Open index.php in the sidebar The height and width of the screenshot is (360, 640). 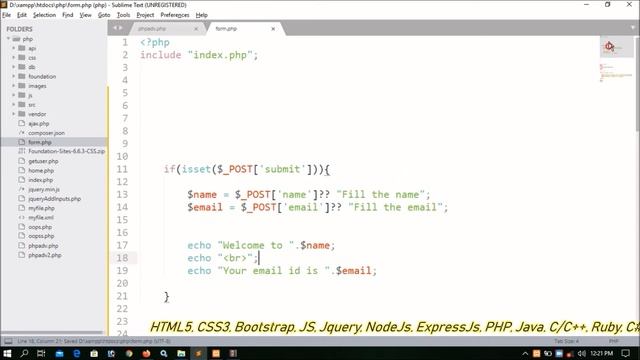[x=40, y=180]
